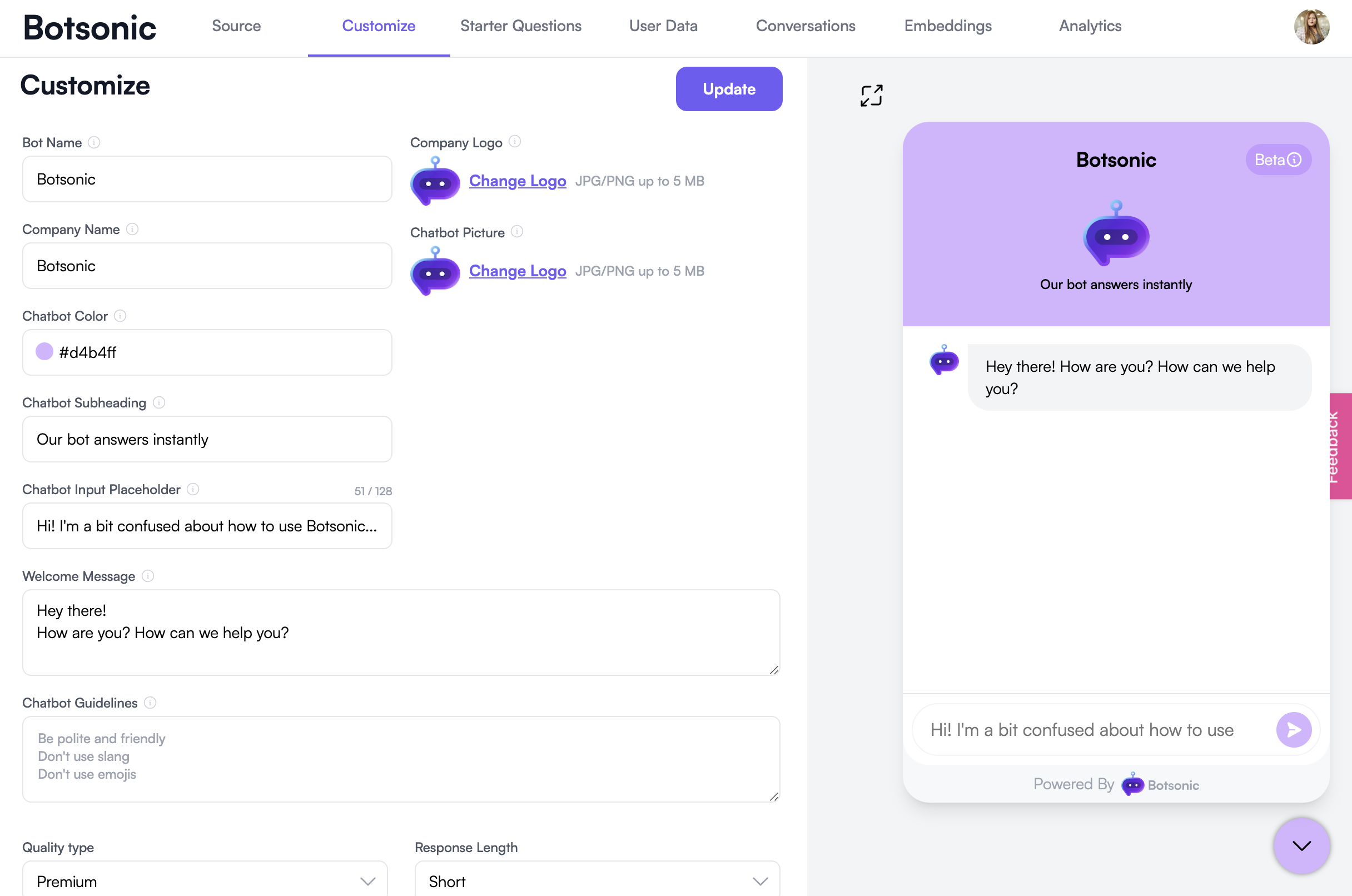Click the Update button
The image size is (1352, 896).
[730, 89]
